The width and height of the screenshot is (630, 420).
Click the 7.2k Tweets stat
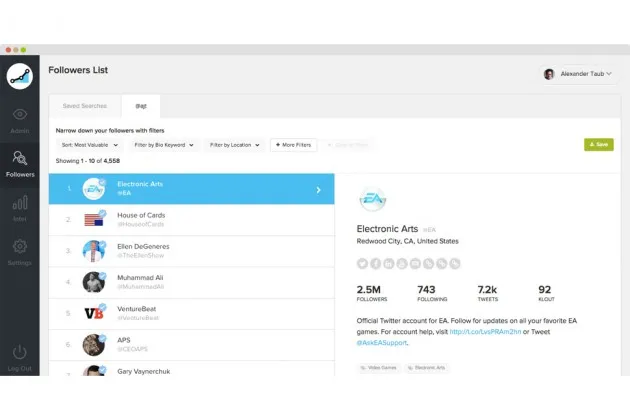pyautogui.click(x=487, y=293)
